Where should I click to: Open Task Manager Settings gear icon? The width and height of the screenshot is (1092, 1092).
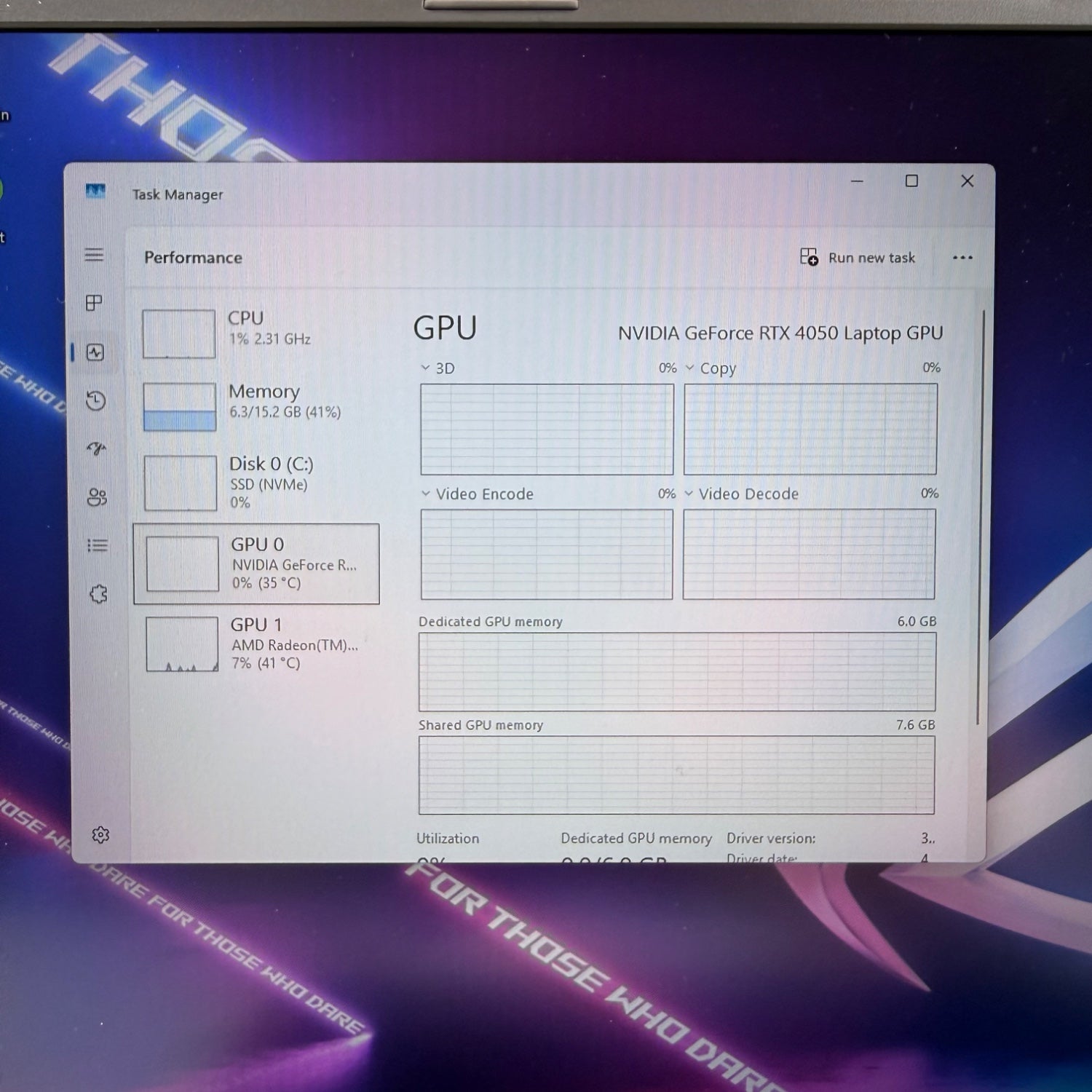click(100, 834)
